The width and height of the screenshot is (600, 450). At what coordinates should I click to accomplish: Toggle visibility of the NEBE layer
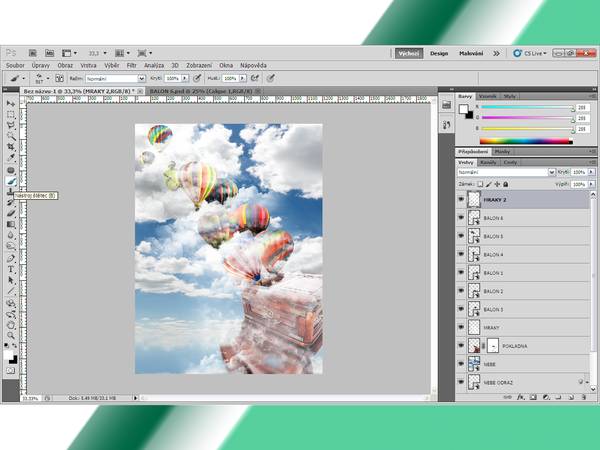[x=461, y=364]
